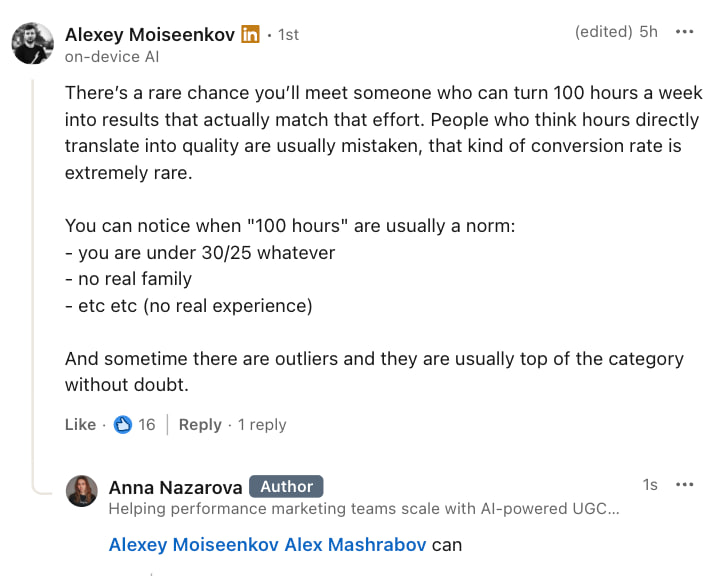This screenshot has width=708, height=576.
Task: Open the three-dot menu on Anna's reply
Action: pos(684,485)
